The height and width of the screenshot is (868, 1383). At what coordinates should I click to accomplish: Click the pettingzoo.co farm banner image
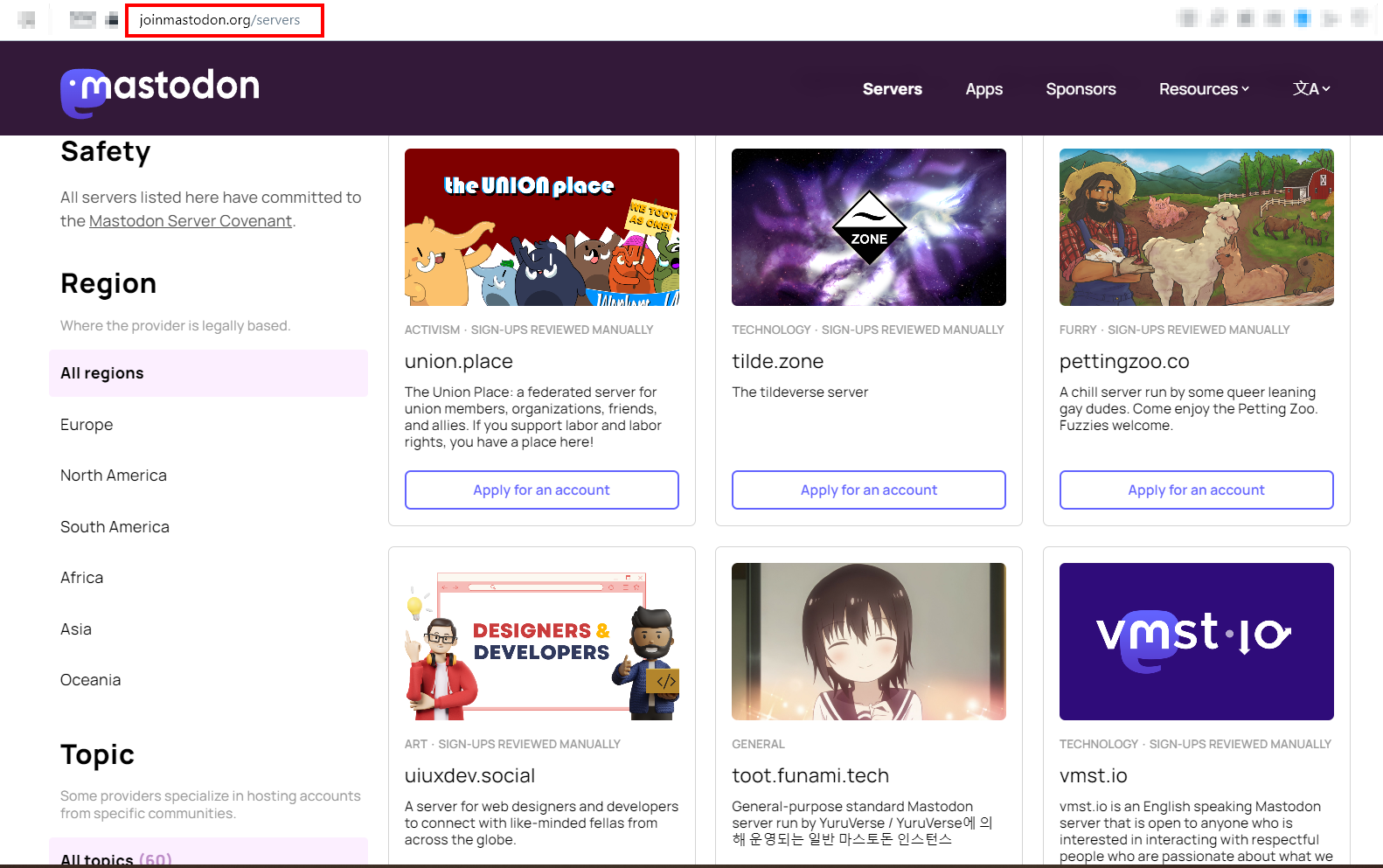(1197, 227)
